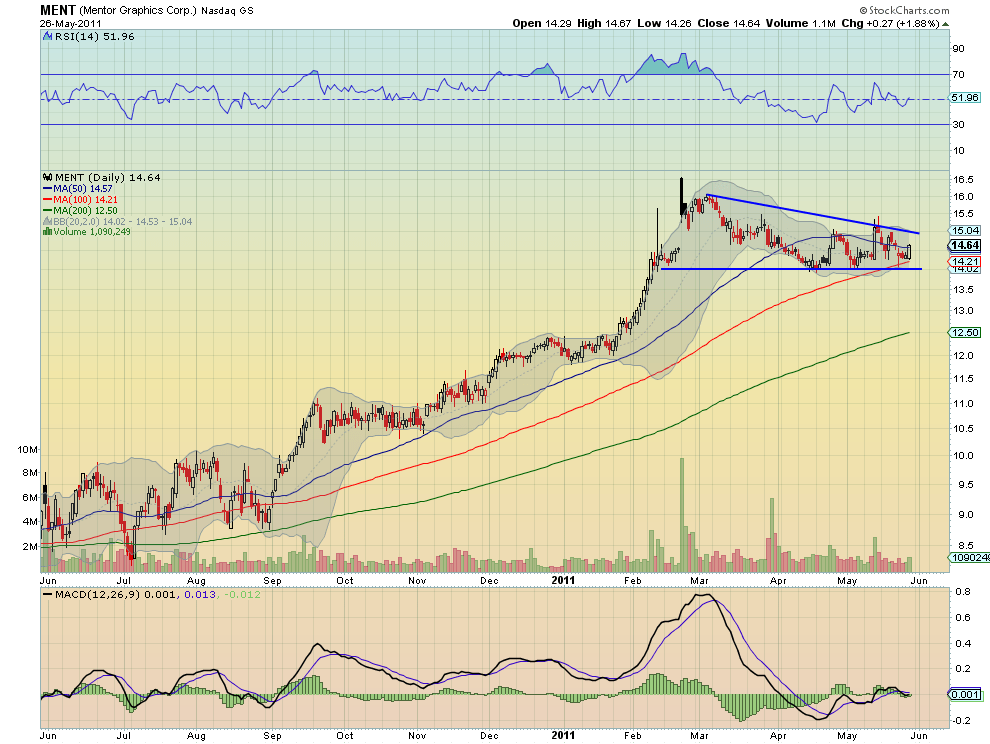This screenshot has height=744, width=990.
Task: Click the RSI indicator line icon
Action: pos(47,37)
